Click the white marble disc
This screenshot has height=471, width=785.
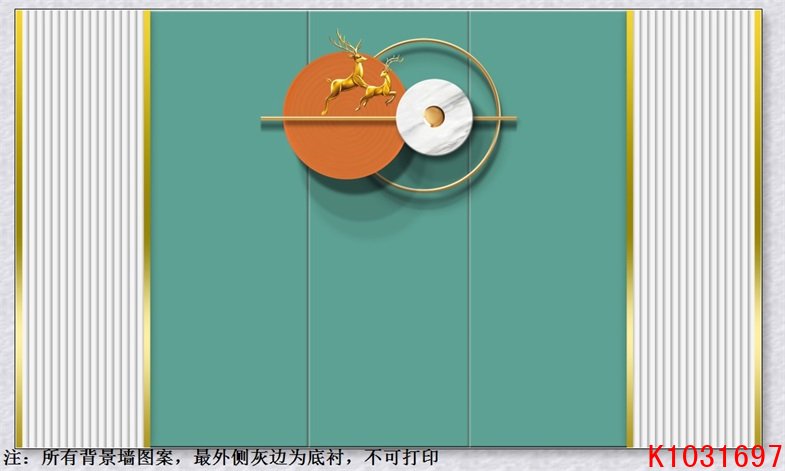(x=435, y=117)
